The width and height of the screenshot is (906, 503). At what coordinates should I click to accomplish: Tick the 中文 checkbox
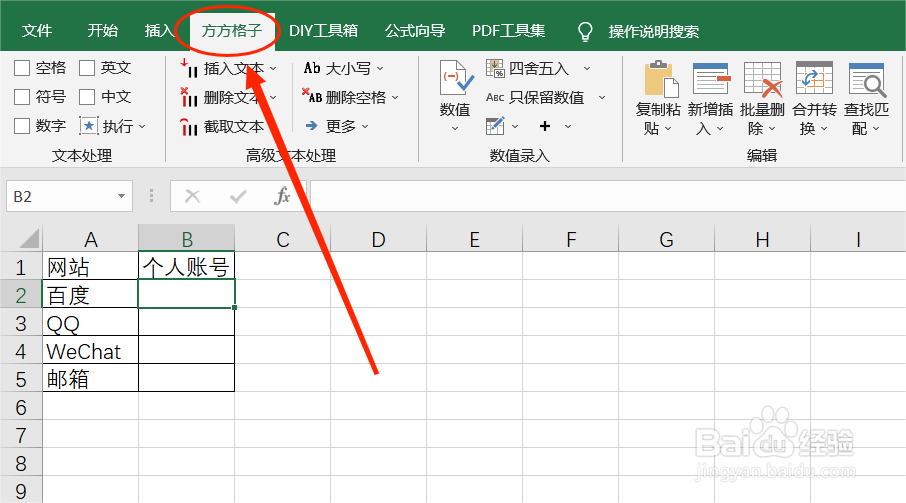click(x=87, y=97)
